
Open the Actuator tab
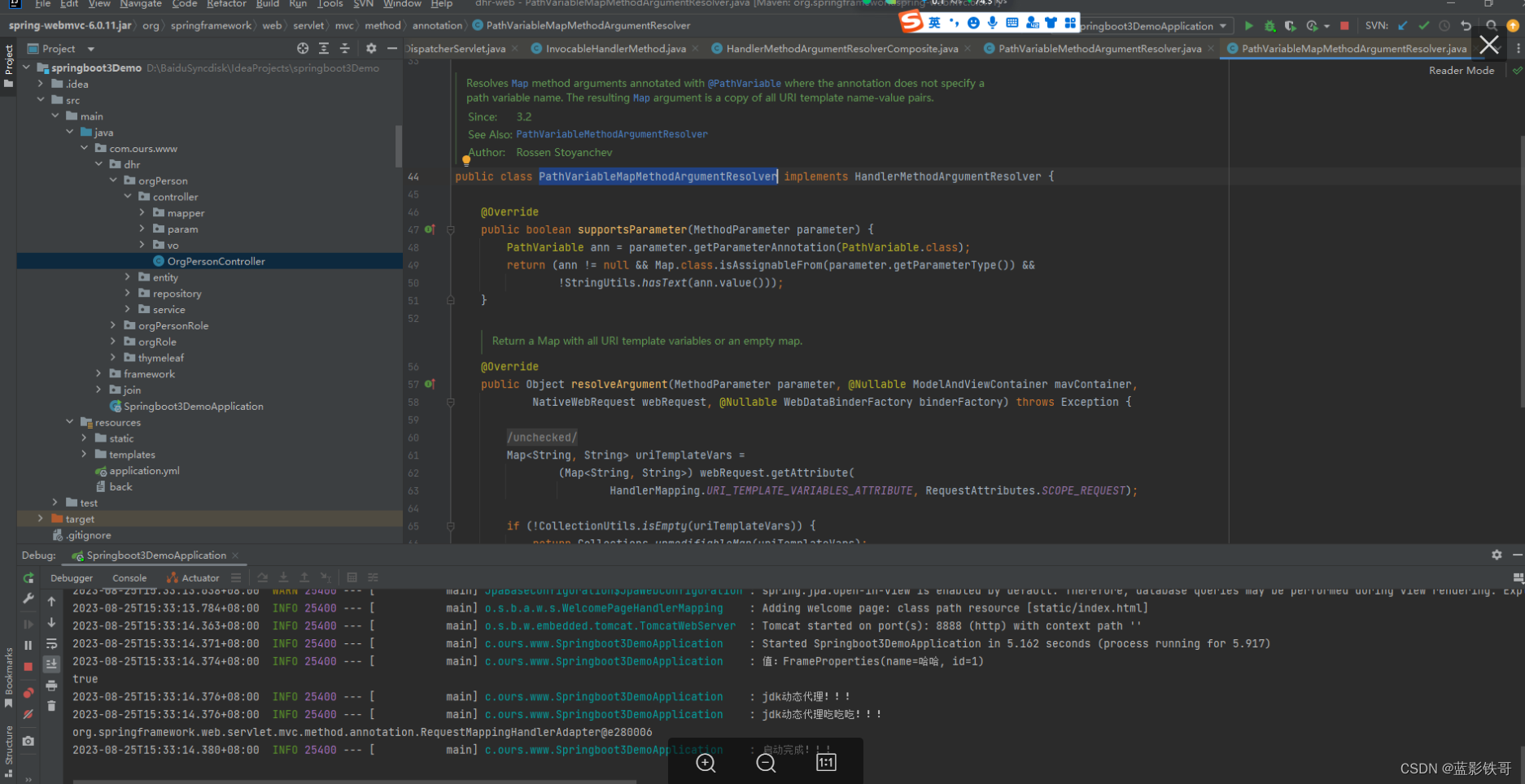[x=193, y=578]
